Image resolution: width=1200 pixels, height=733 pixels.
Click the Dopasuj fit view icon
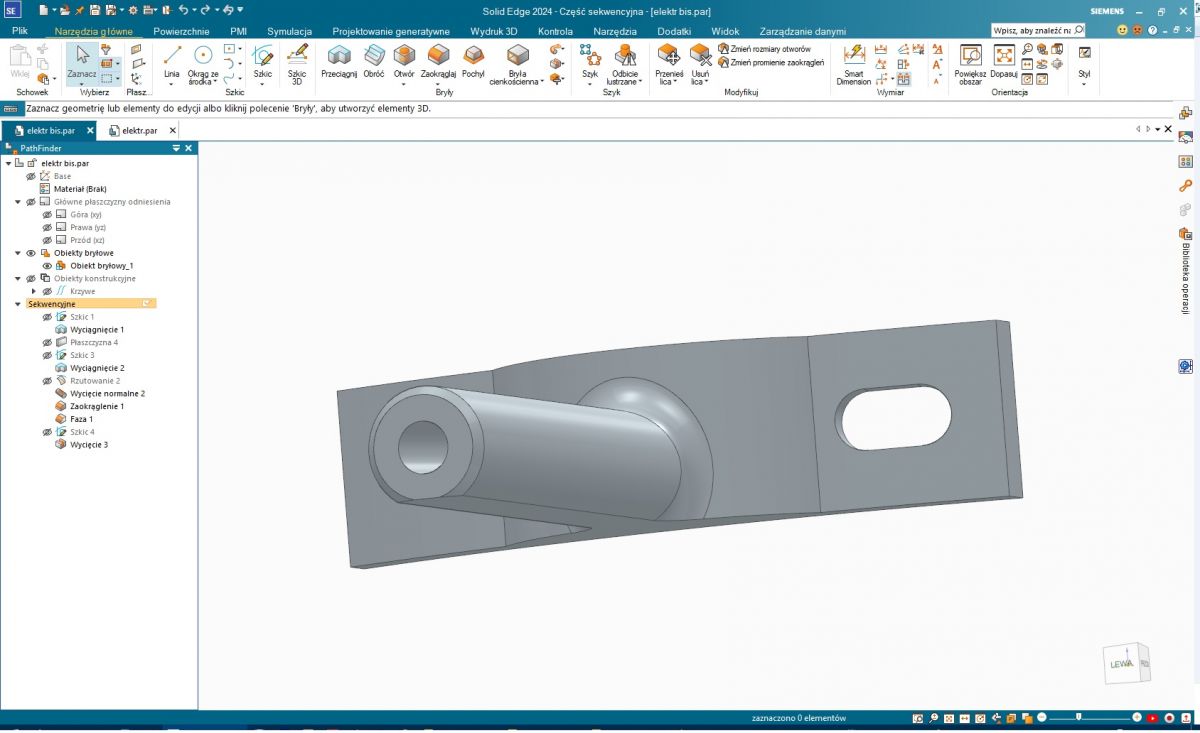1004,61
